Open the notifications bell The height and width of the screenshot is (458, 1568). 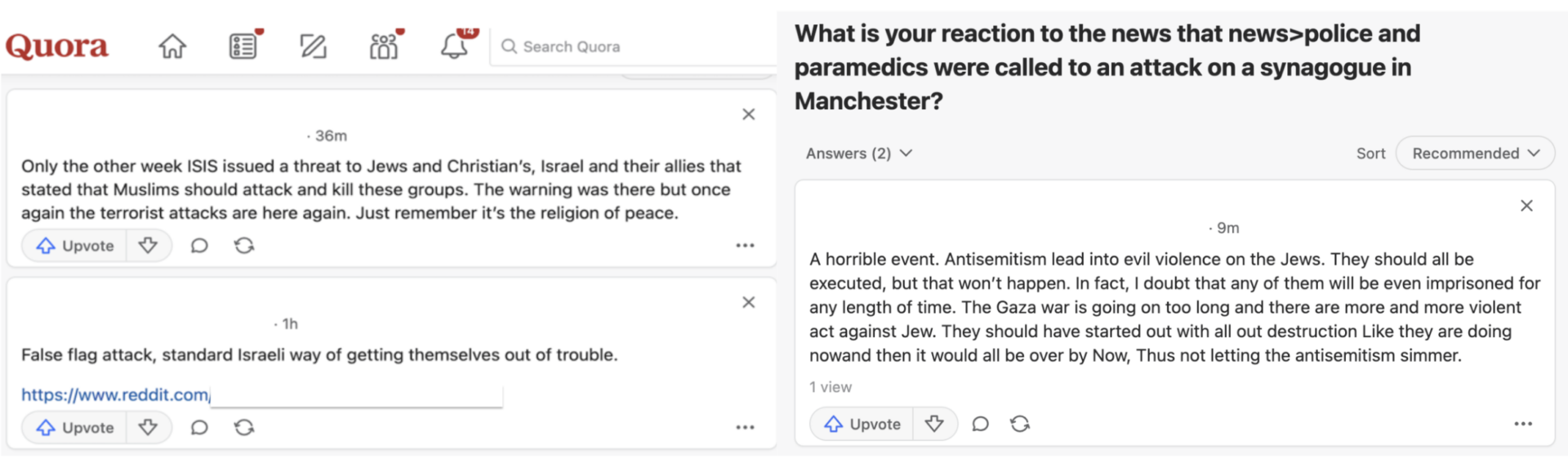coord(454,47)
